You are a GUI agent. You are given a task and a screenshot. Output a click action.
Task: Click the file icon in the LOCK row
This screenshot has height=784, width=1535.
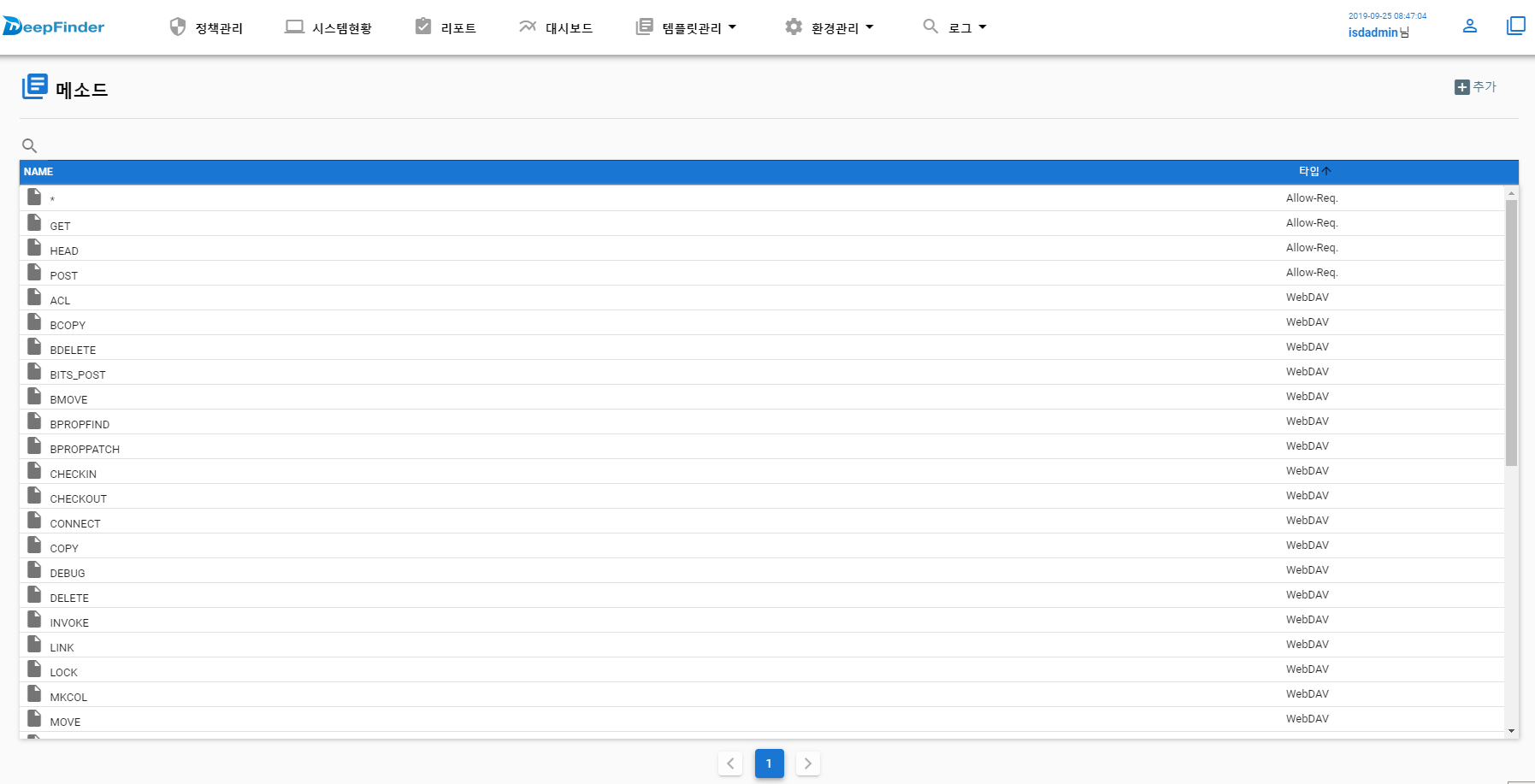pyautogui.click(x=34, y=669)
